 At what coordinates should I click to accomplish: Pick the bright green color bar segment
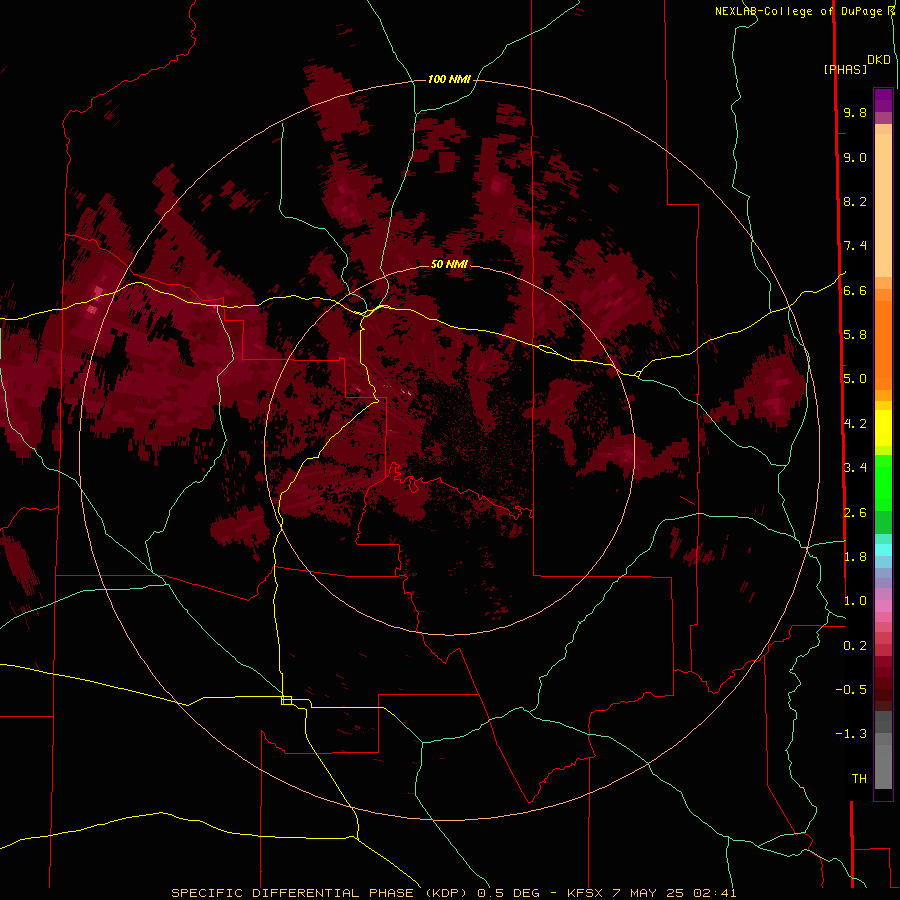point(883,481)
